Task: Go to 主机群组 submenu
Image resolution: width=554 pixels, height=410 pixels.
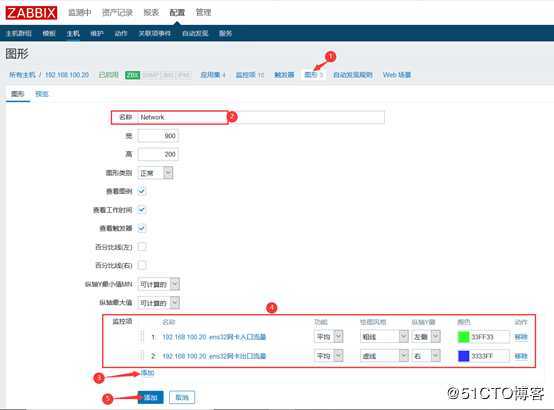Action: pyautogui.click(x=19, y=33)
